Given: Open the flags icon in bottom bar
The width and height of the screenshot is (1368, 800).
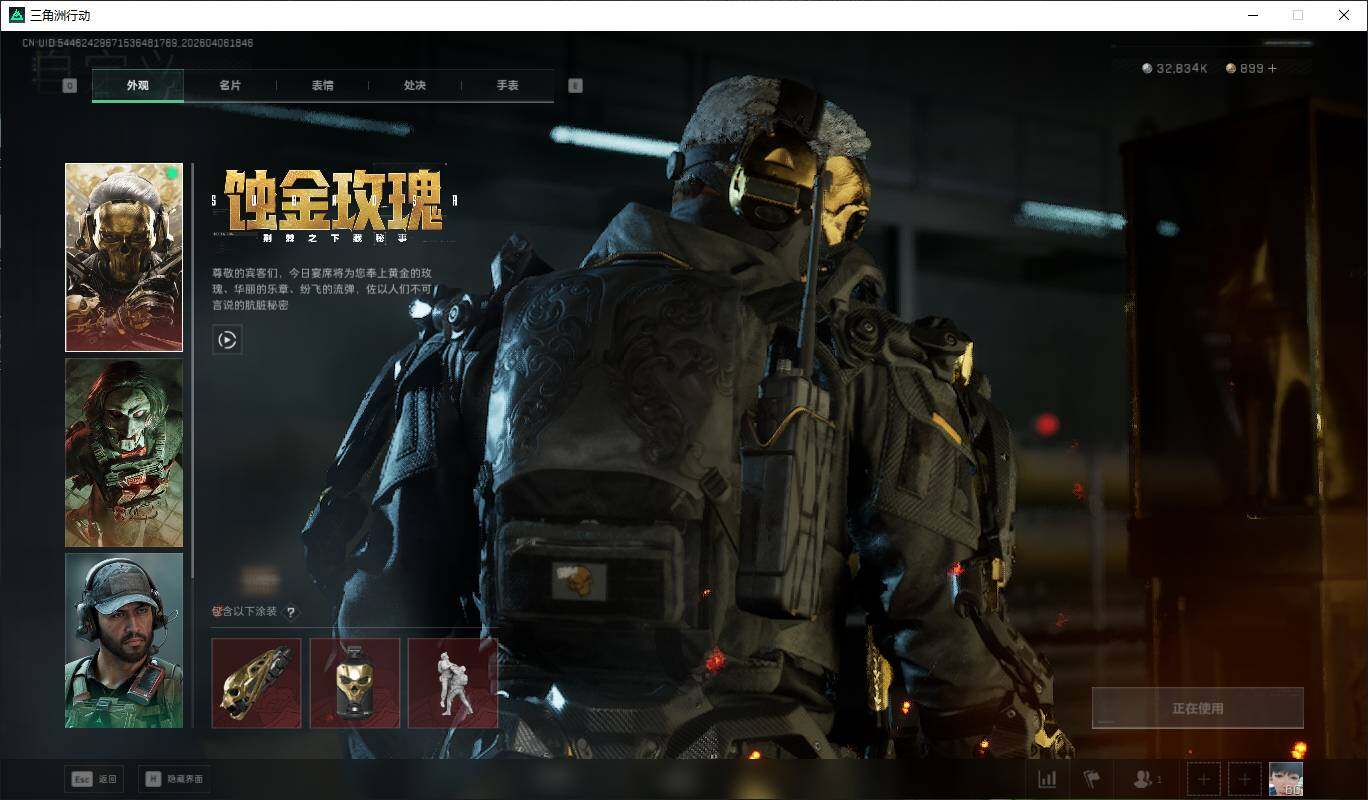Looking at the screenshot, I should click(1091, 779).
